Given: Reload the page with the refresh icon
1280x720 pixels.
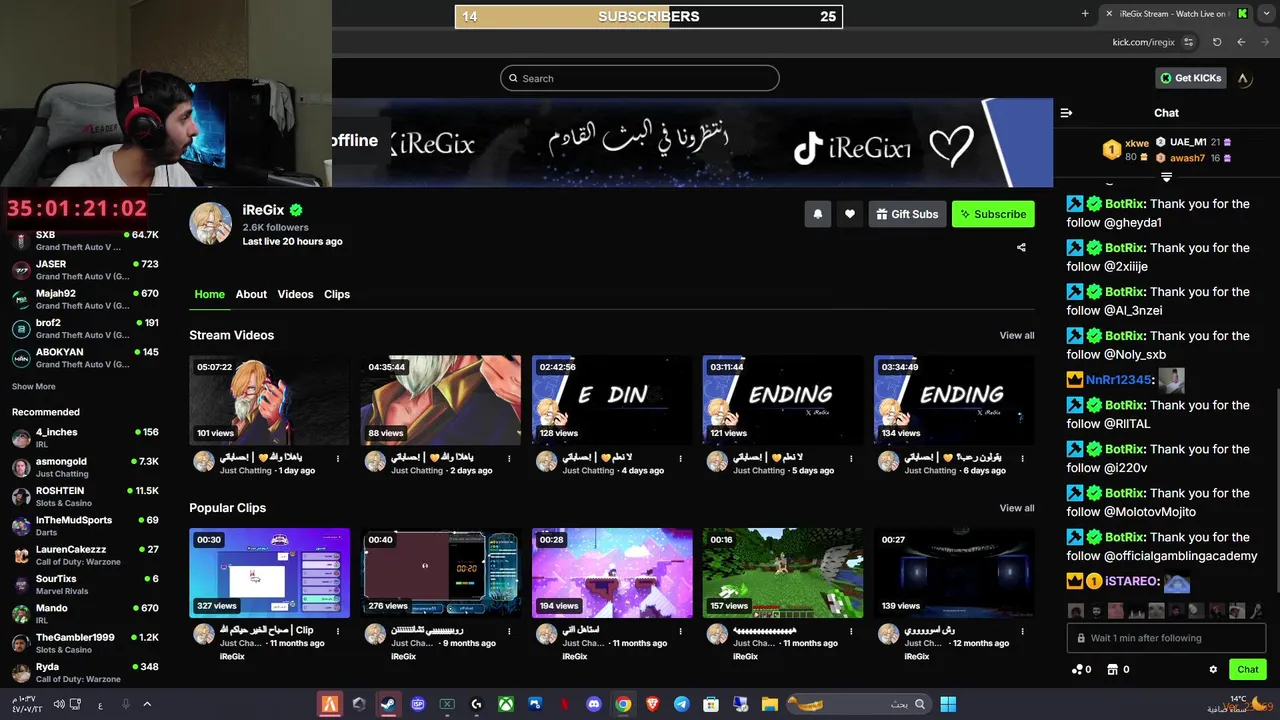Looking at the screenshot, I should point(1217,42).
